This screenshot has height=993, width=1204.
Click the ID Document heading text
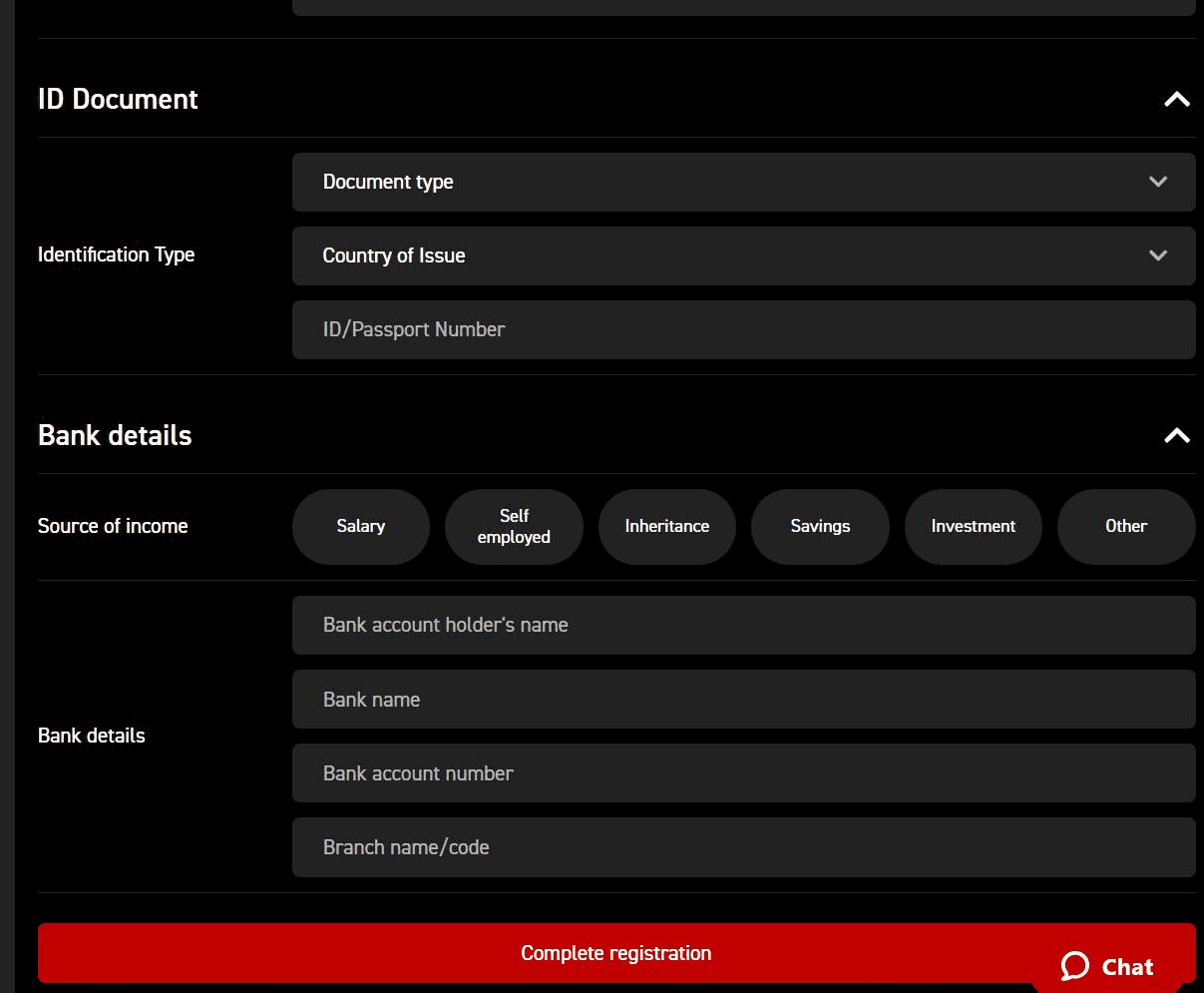[118, 99]
